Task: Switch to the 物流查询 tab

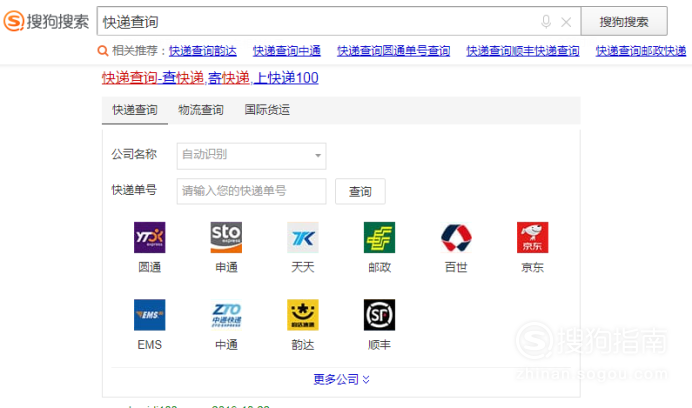Action: 200,110
